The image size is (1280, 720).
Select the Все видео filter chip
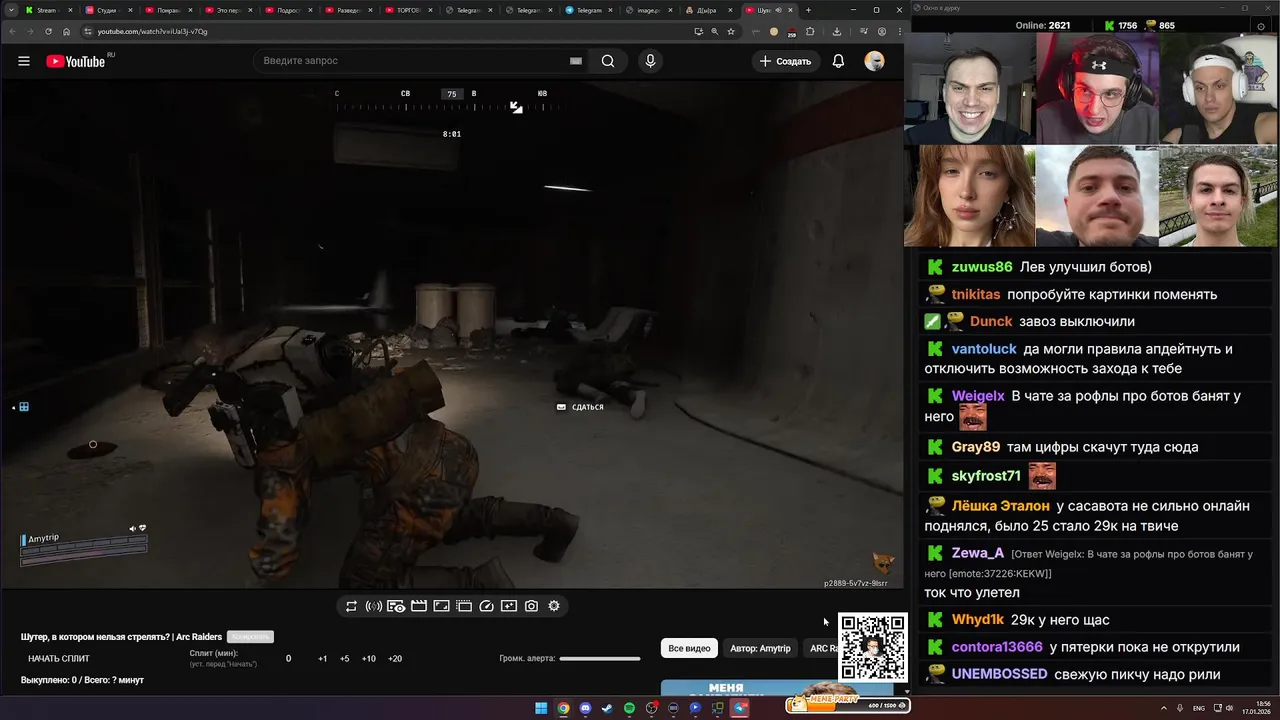click(689, 648)
